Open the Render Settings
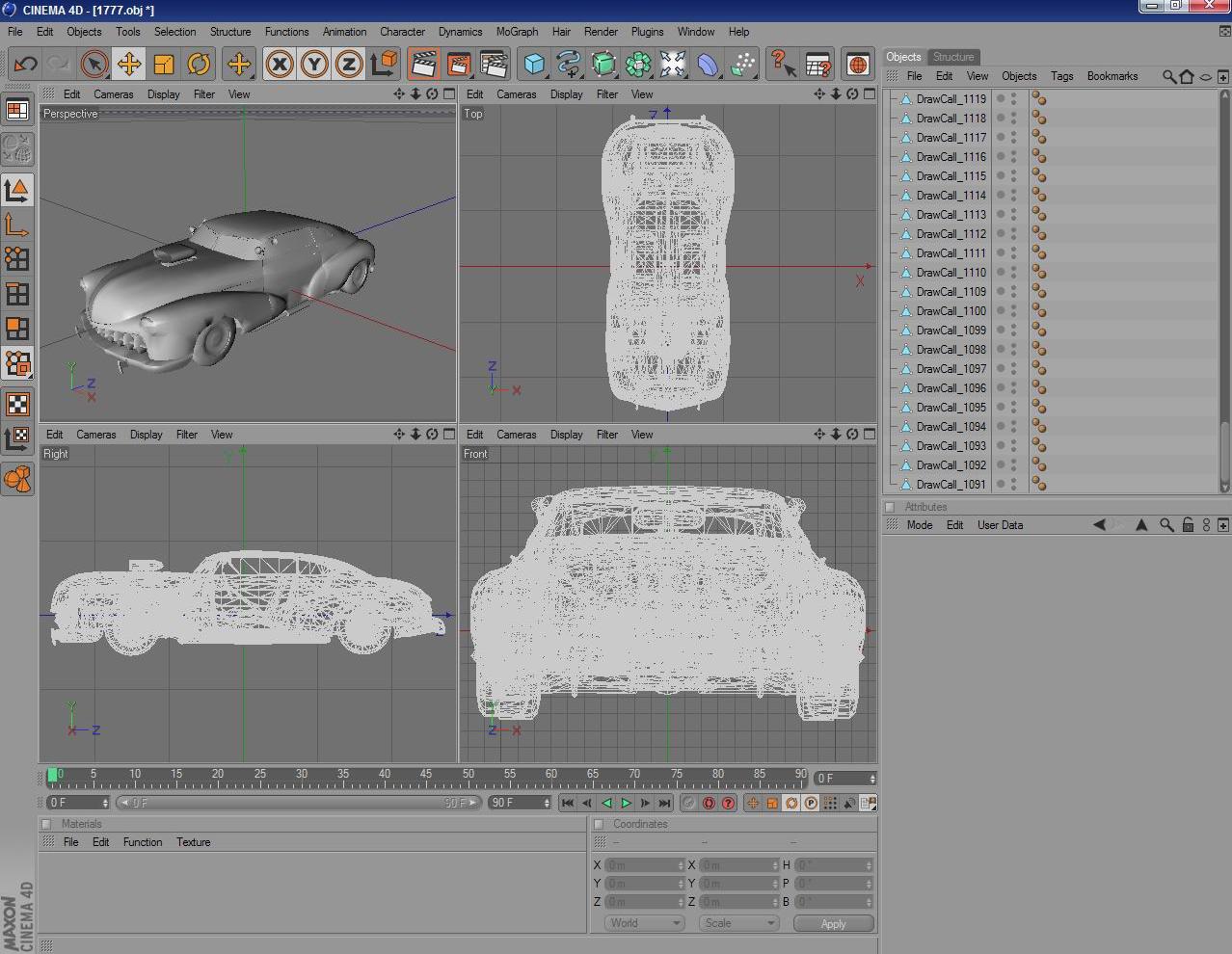1232x954 pixels. 493,64
